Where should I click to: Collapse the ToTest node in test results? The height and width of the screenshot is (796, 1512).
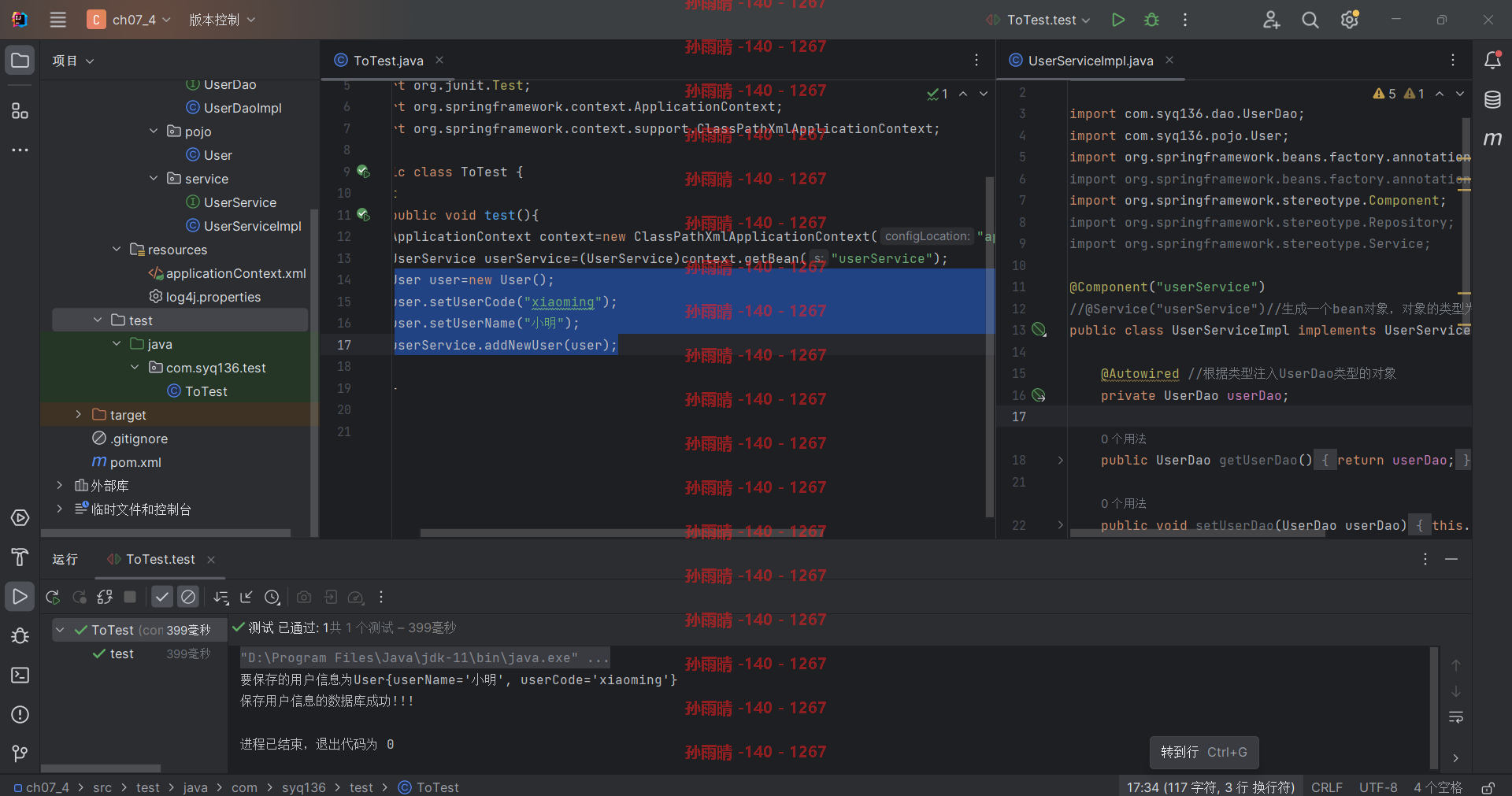coord(60,630)
